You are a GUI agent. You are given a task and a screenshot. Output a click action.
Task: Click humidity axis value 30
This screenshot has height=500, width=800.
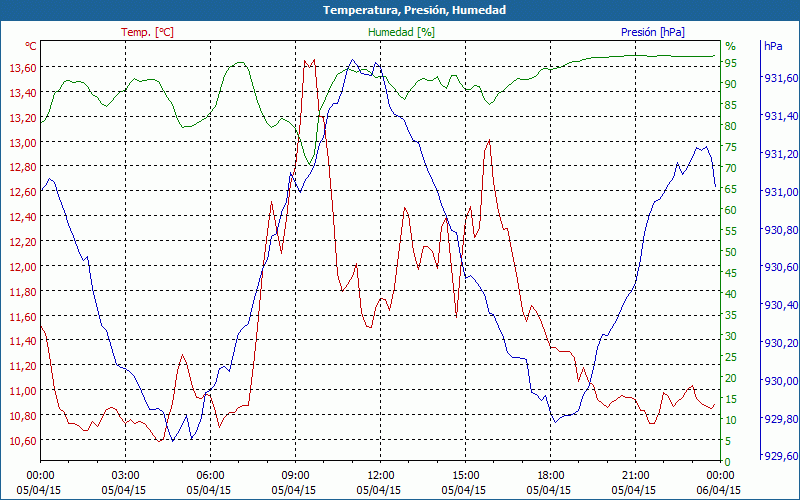[731, 336]
